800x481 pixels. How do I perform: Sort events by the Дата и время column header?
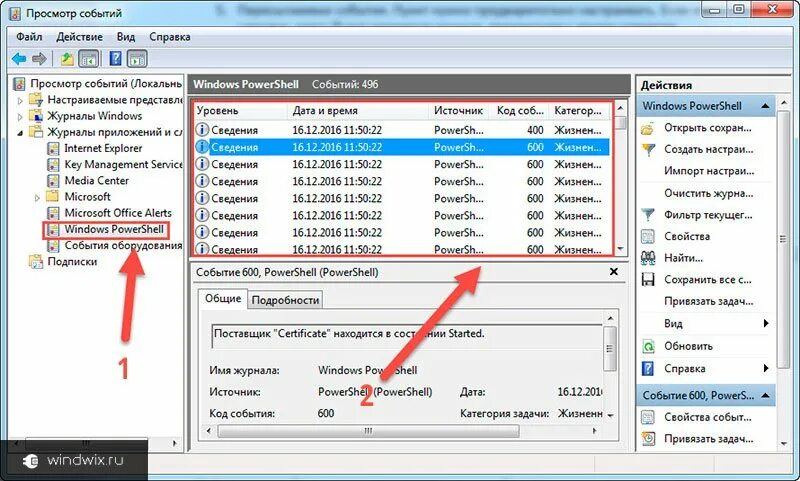(357, 111)
